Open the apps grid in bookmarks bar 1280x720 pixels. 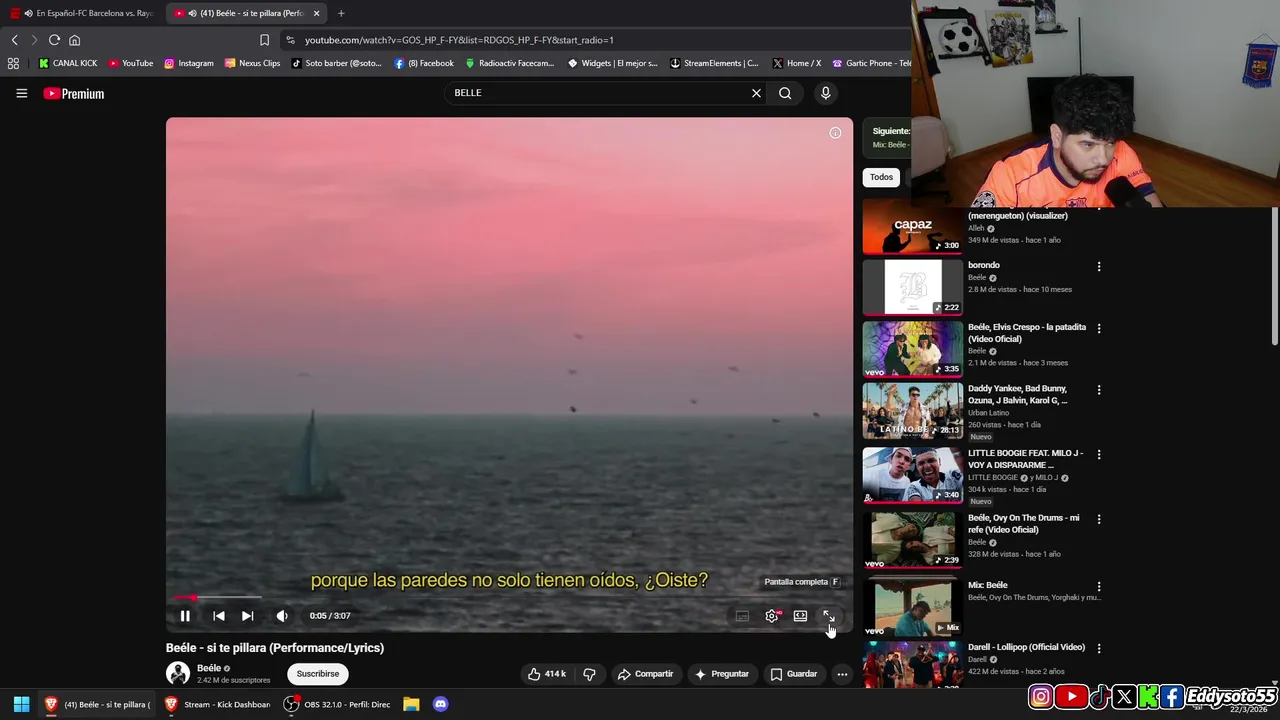click(x=13, y=63)
